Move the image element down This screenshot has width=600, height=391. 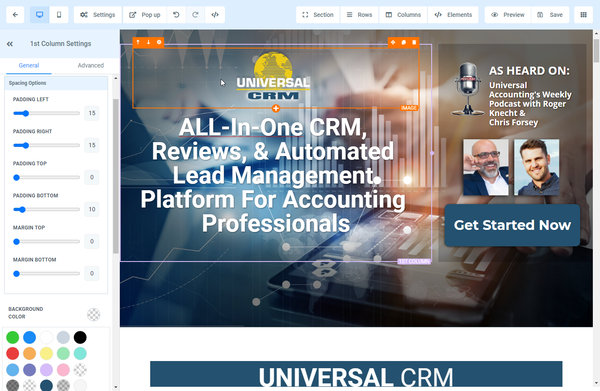pos(148,42)
